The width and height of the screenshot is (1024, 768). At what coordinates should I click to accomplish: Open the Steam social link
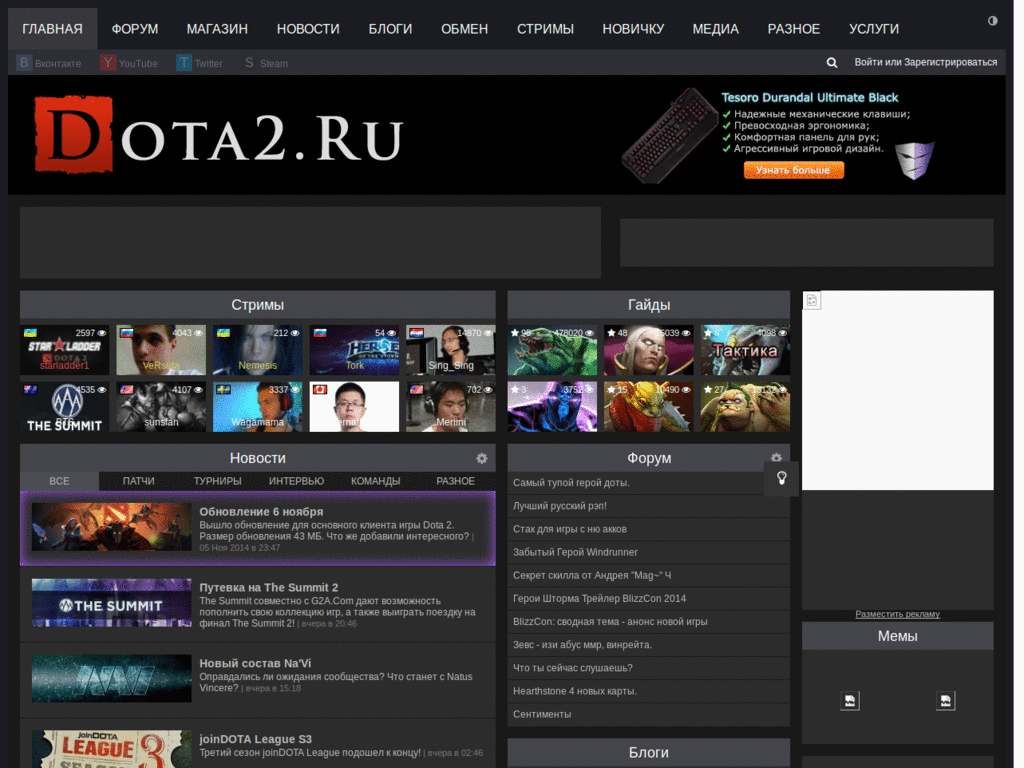[x=265, y=63]
